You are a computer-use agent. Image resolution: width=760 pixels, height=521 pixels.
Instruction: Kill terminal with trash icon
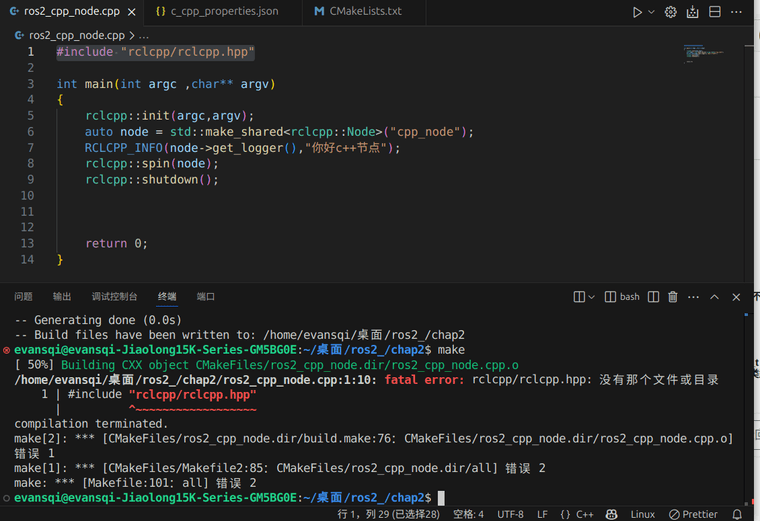point(673,297)
